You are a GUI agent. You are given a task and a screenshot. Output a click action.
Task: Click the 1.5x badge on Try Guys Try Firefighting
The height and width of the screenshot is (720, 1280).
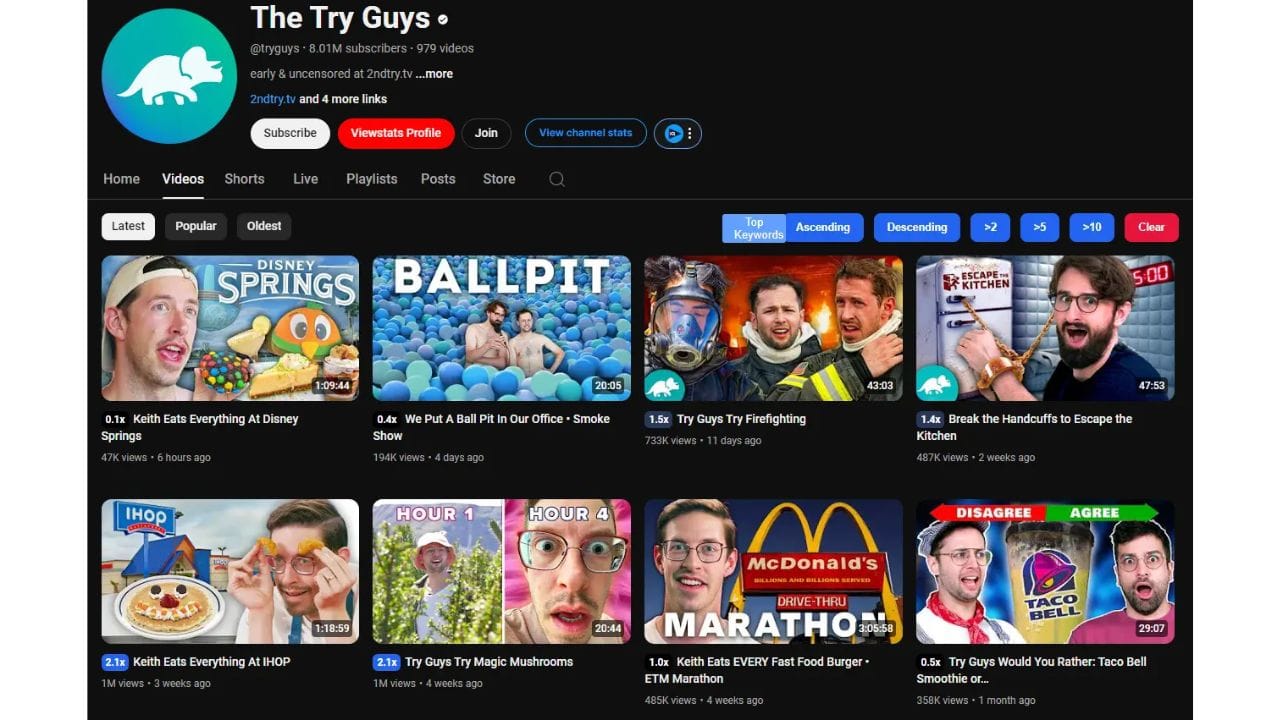[x=658, y=419]
